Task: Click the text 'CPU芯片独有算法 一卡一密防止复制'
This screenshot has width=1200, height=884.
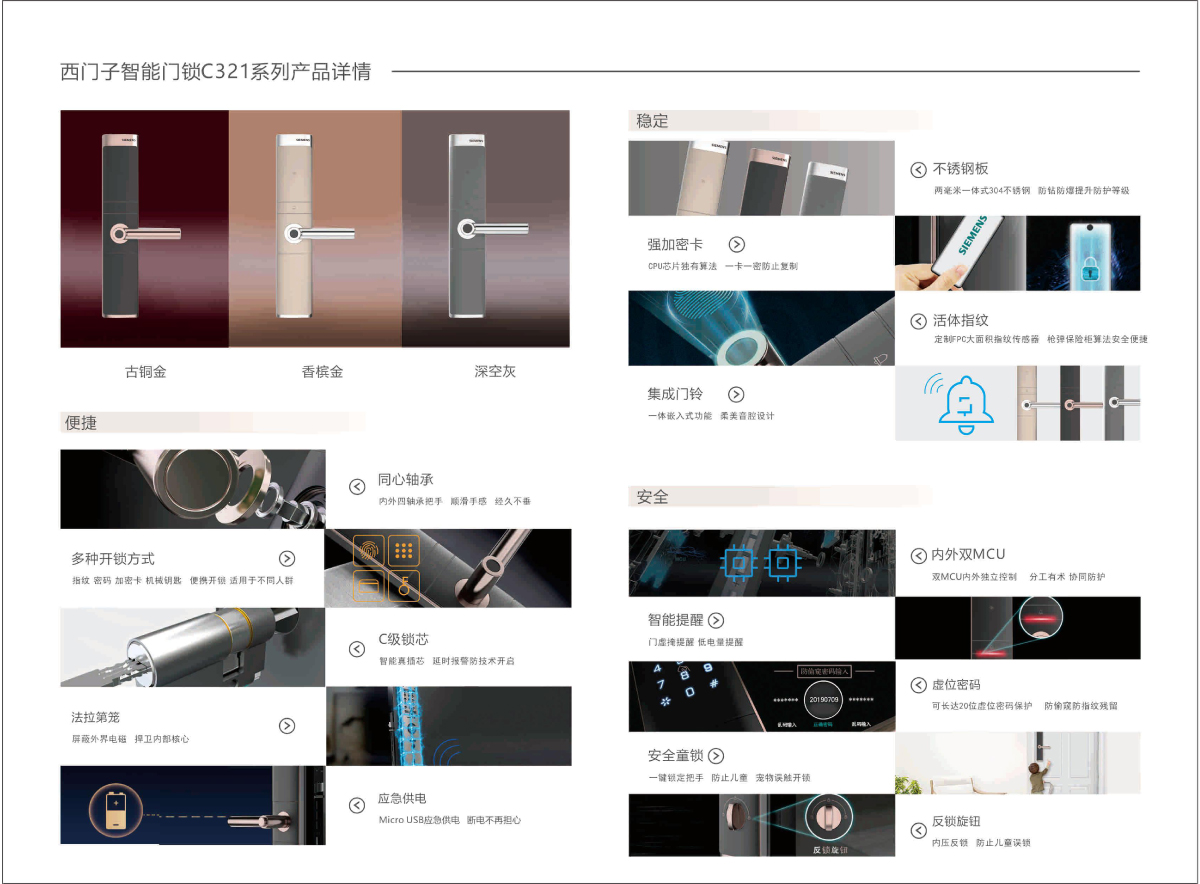Action: [722, 266]
